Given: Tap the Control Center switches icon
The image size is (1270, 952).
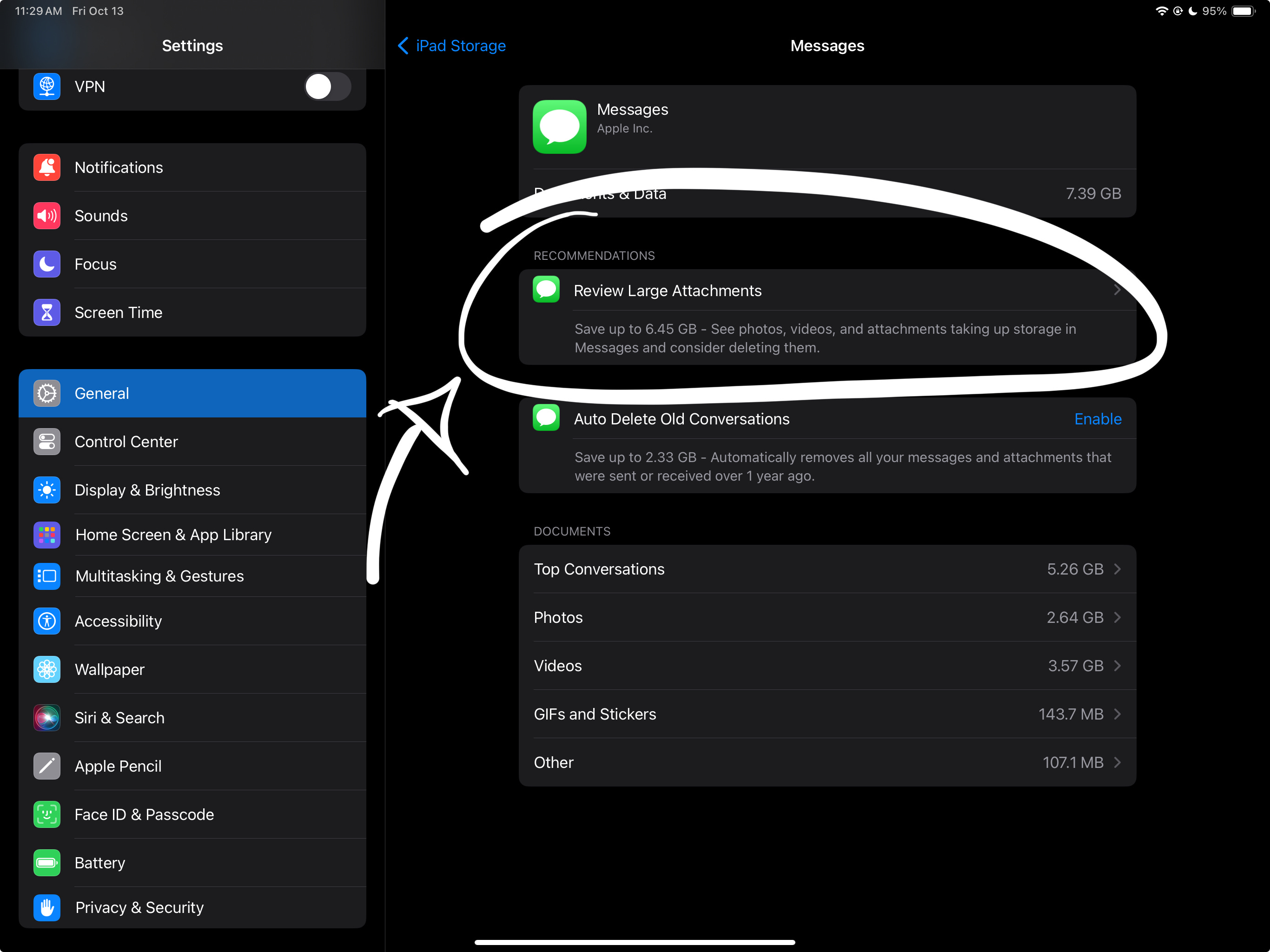Looking at the screenshot, I should coord(46,442).
